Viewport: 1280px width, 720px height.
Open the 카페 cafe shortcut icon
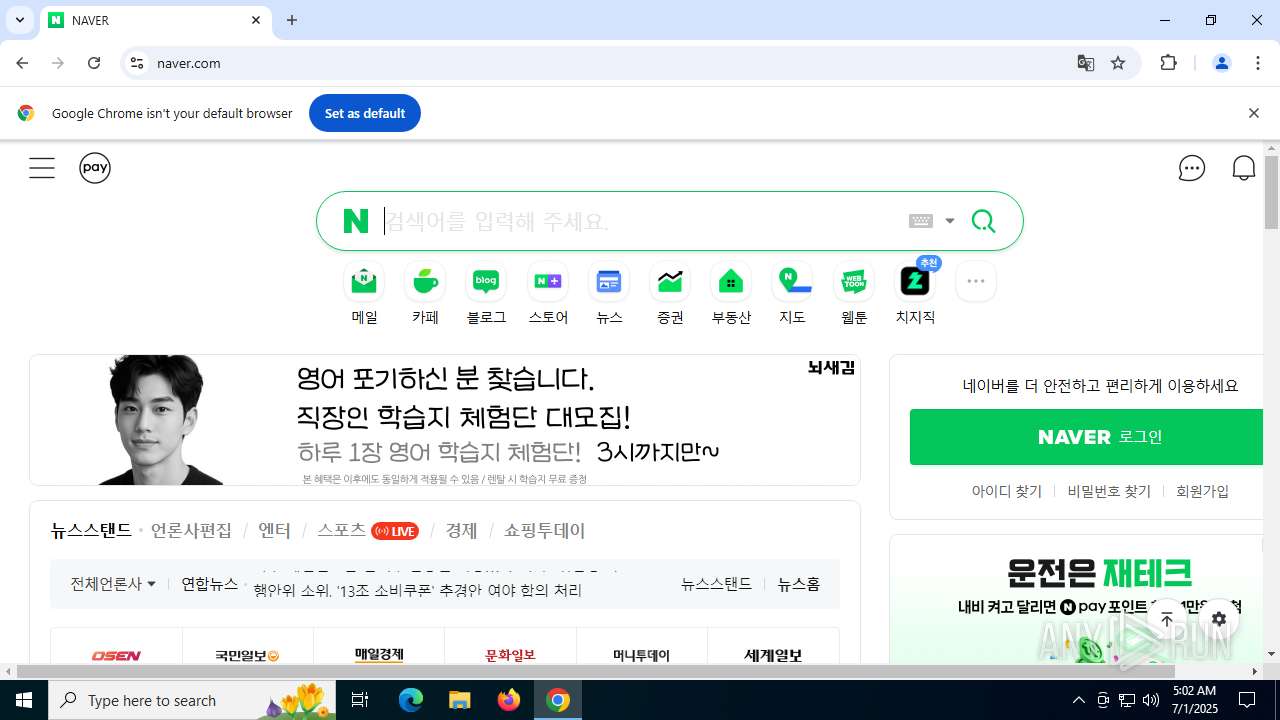pos(425,282)
